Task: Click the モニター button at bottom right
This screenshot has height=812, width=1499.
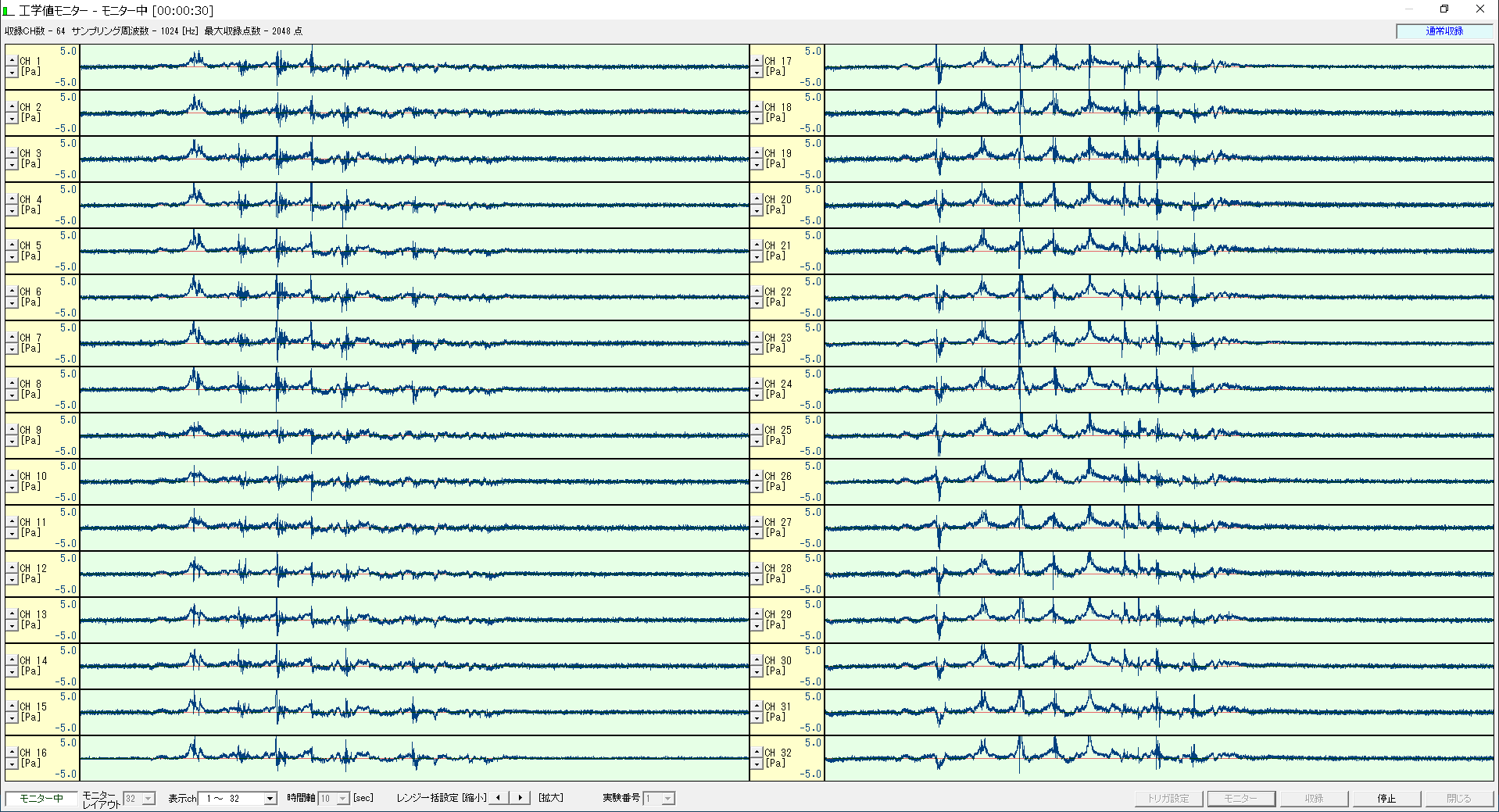Action: tap(1241, 799)
